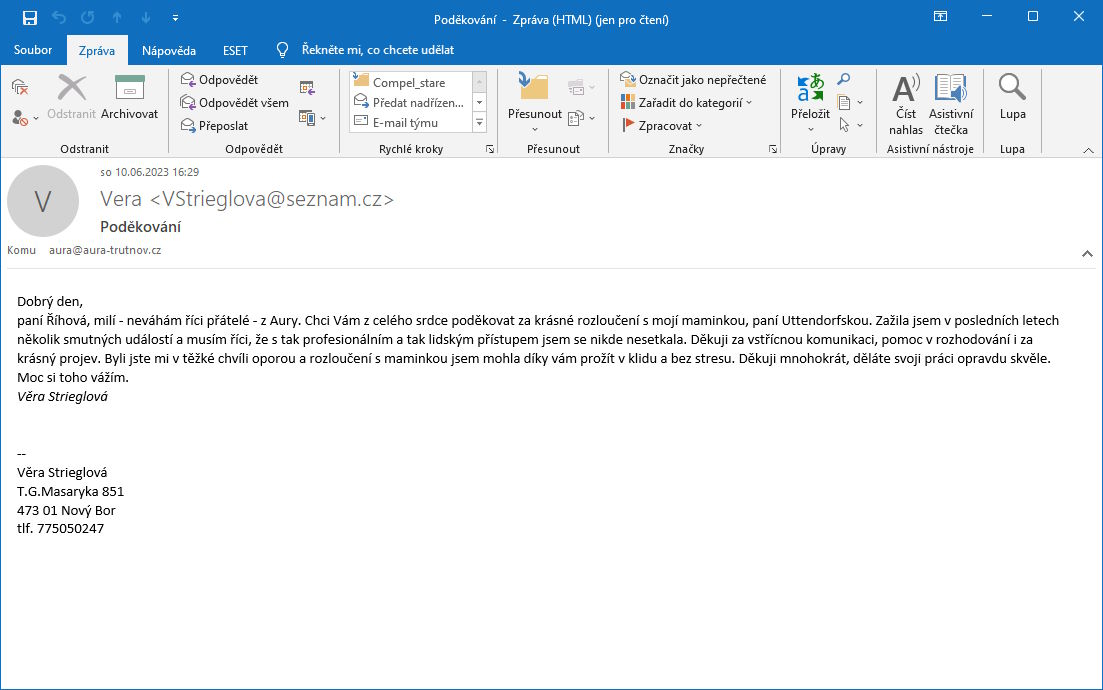Image resolution: width=1103 pixels, height=690 pixels.
Task: Click the Přesunout (Move) folder icon
Action: [x=534, y=90]
